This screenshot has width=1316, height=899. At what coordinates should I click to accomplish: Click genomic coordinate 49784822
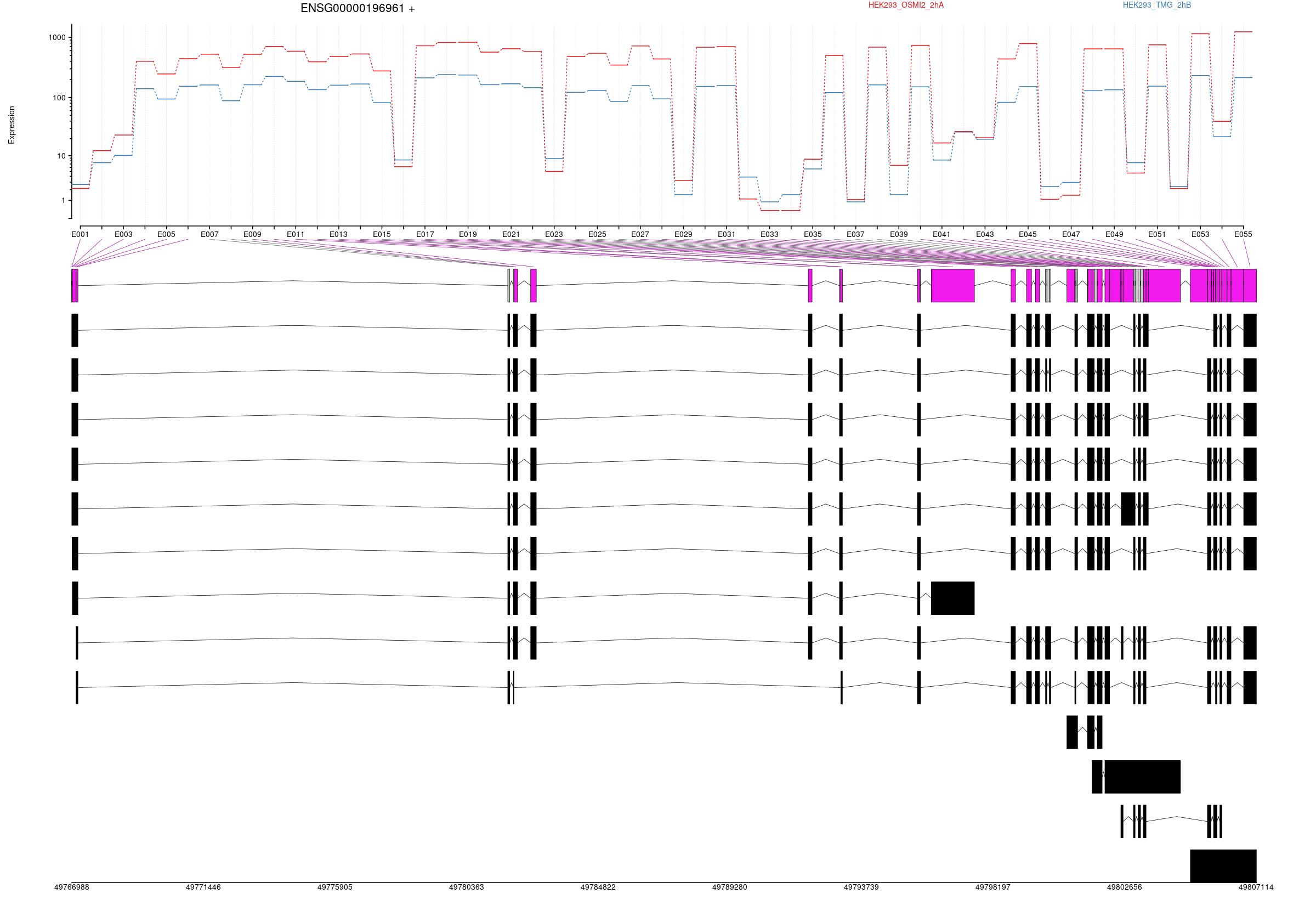click(598, 887)
